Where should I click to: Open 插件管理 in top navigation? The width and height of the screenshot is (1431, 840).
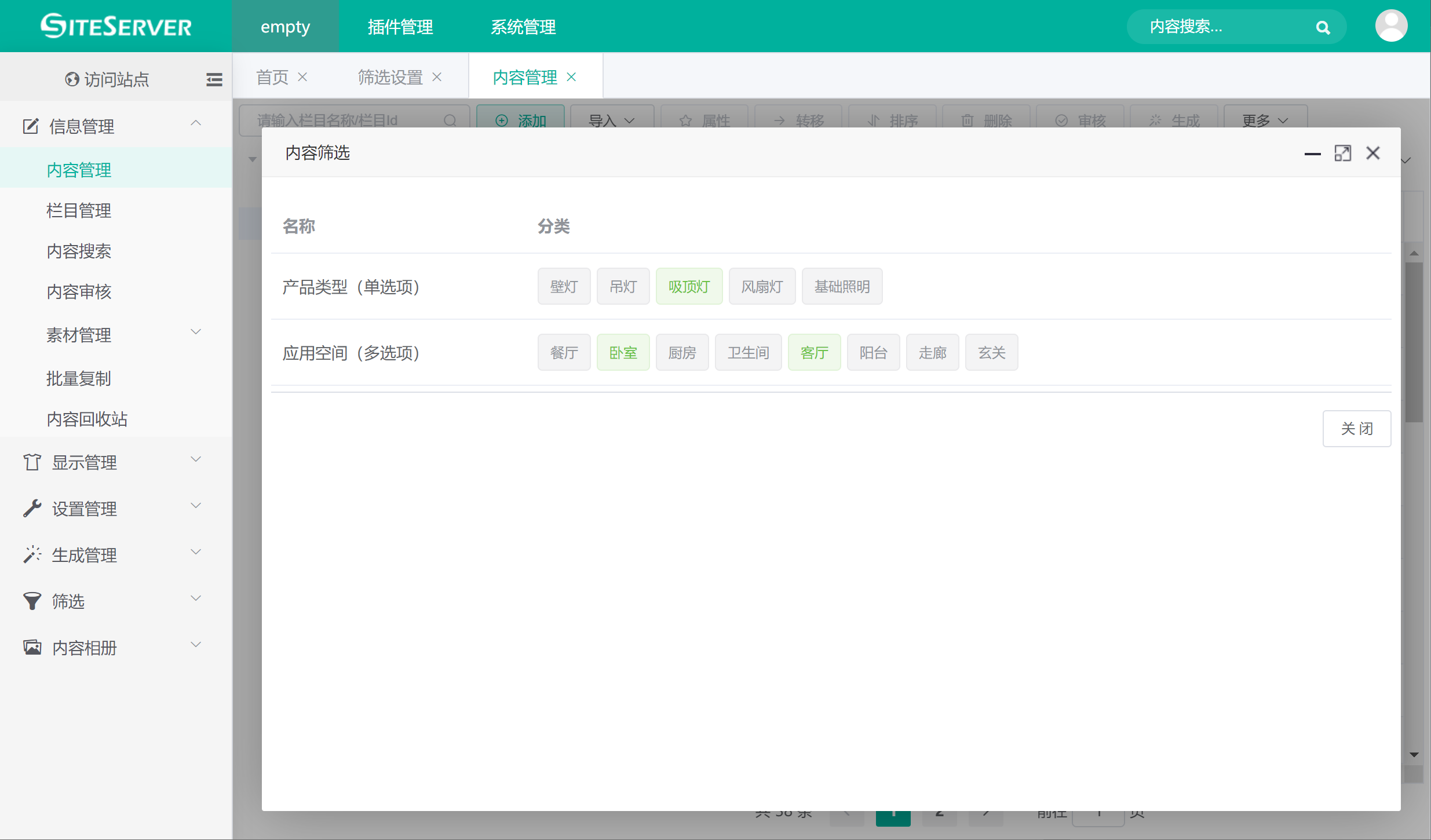coord(400,27)
